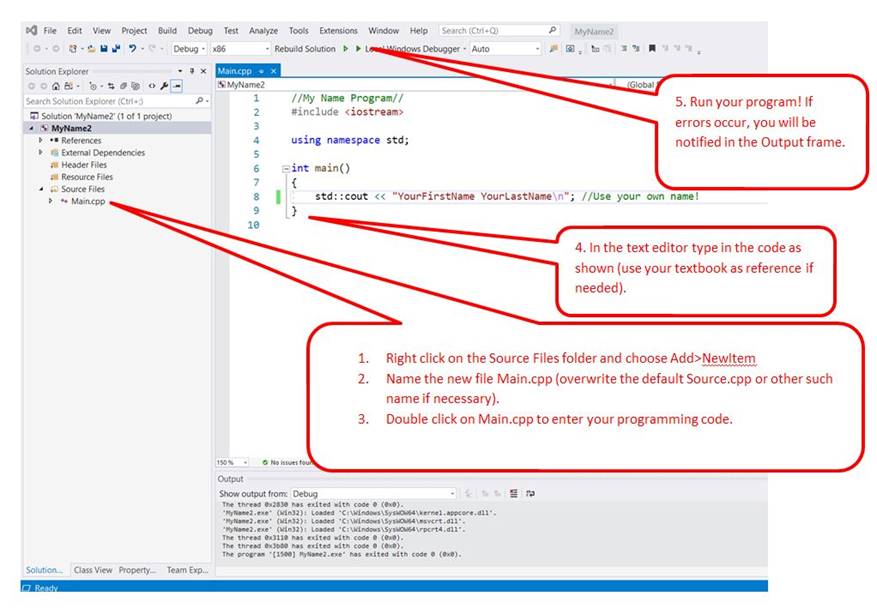Toggle Word Wrap in Output panel

coord(529,494)
